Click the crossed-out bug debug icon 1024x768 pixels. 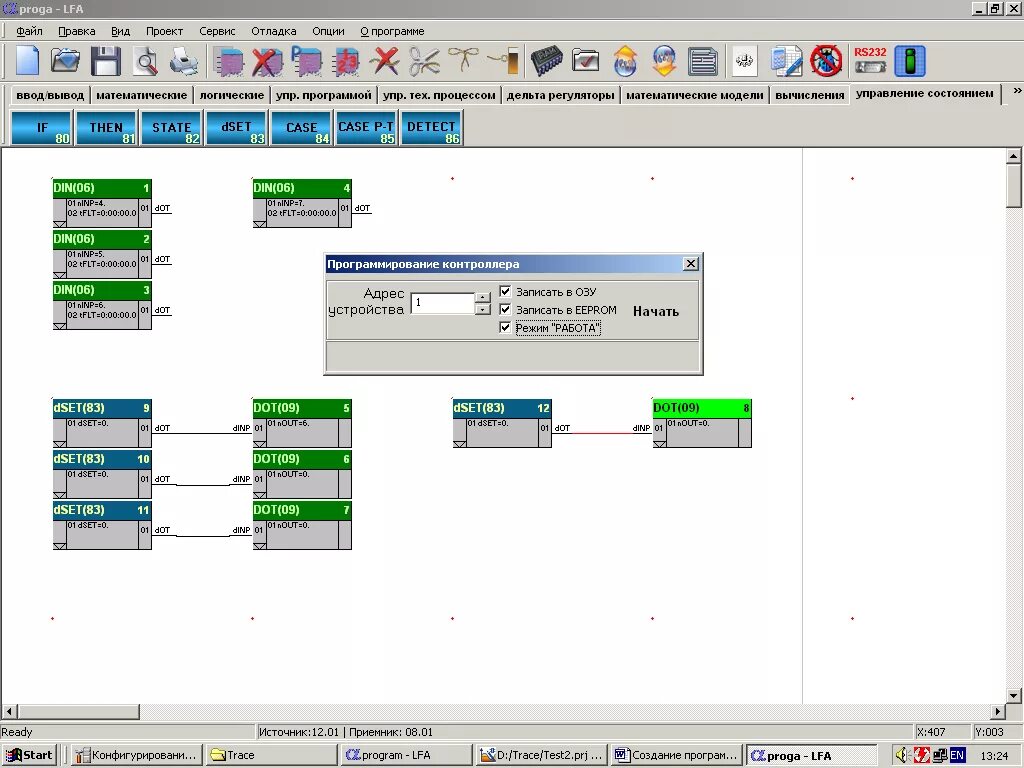pyautogui.click(x=826, y=61)
